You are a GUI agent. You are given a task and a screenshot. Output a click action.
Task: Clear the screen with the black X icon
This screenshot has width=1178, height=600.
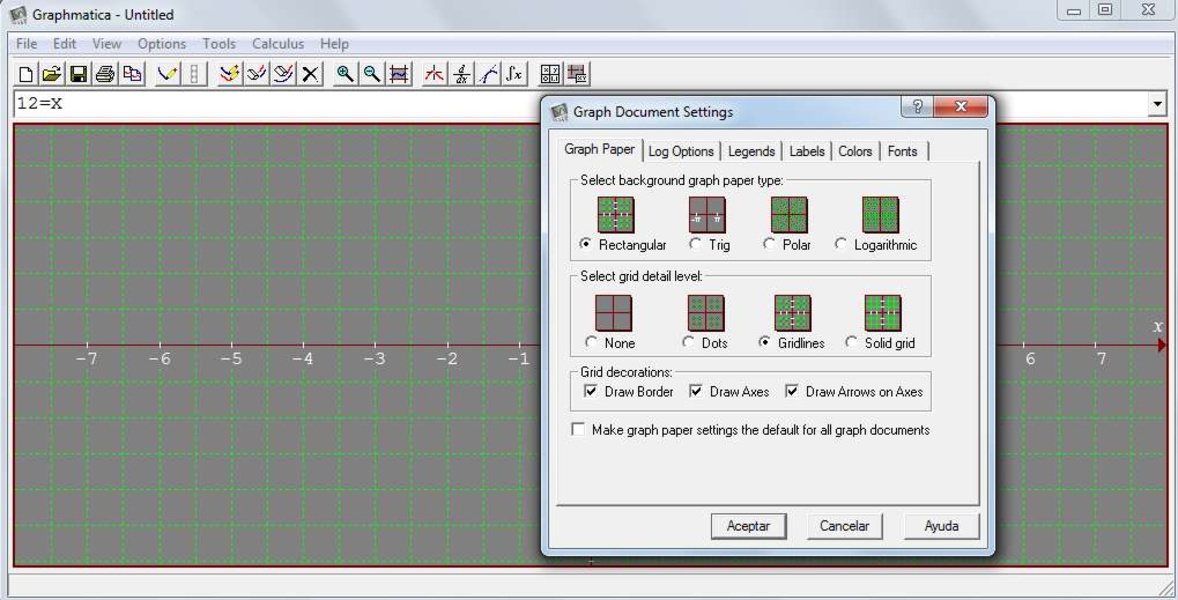(x=310, y=74)
